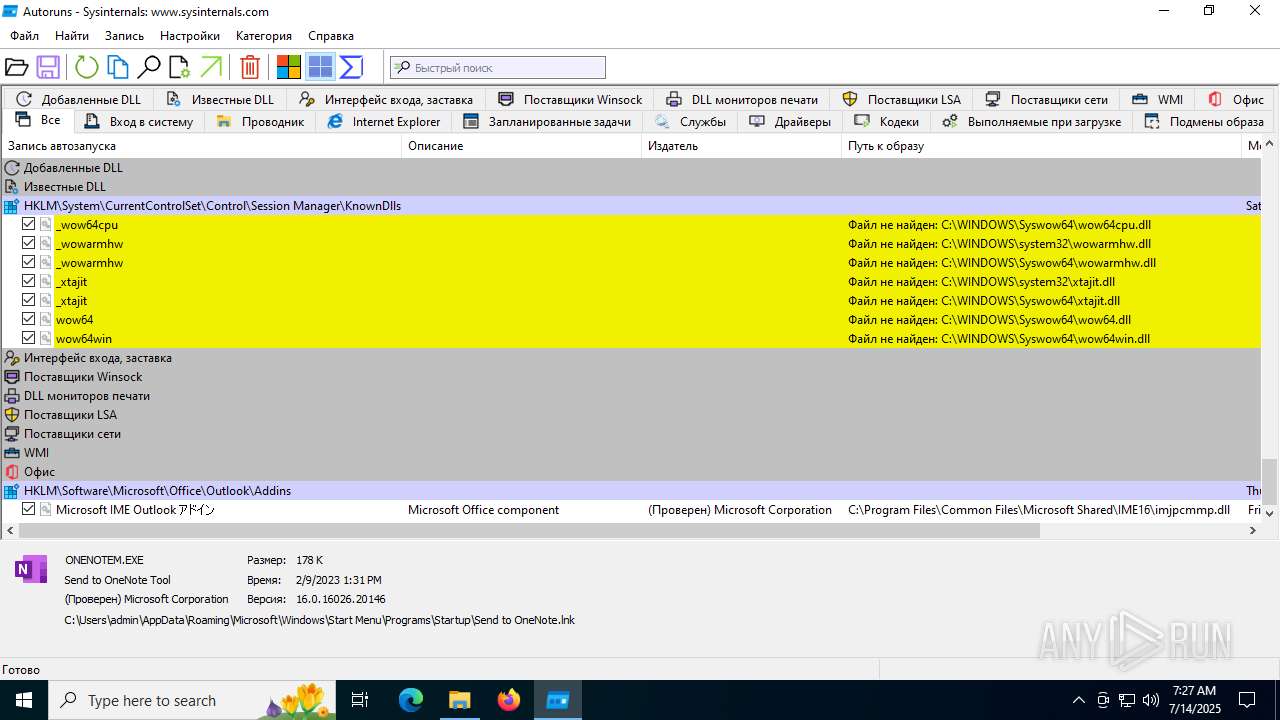
Task: Click the Properties page toolbar icon
Action: pos(180,68)
